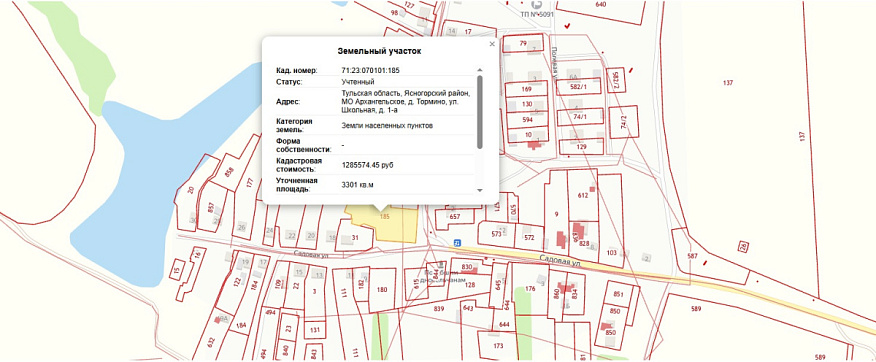Close the Земельный участок popup
The height and width of the screenshot is (362, 876).
click(x=492, y=44)
